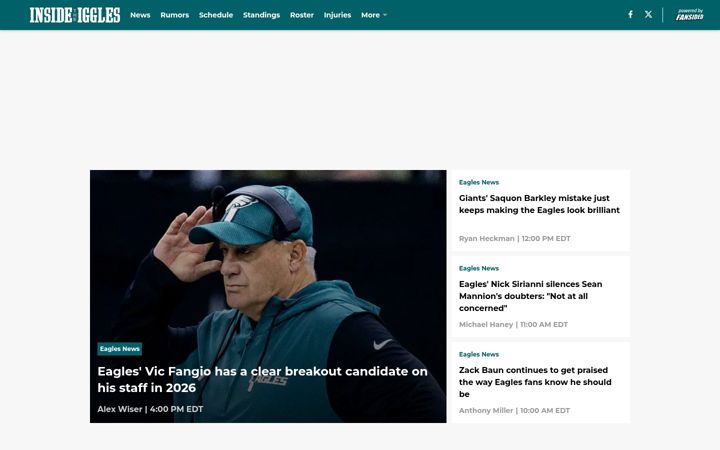720x450 pixels.
Task: Click Eagles News label above Sirianni story
Action: (x=478, y=268)
